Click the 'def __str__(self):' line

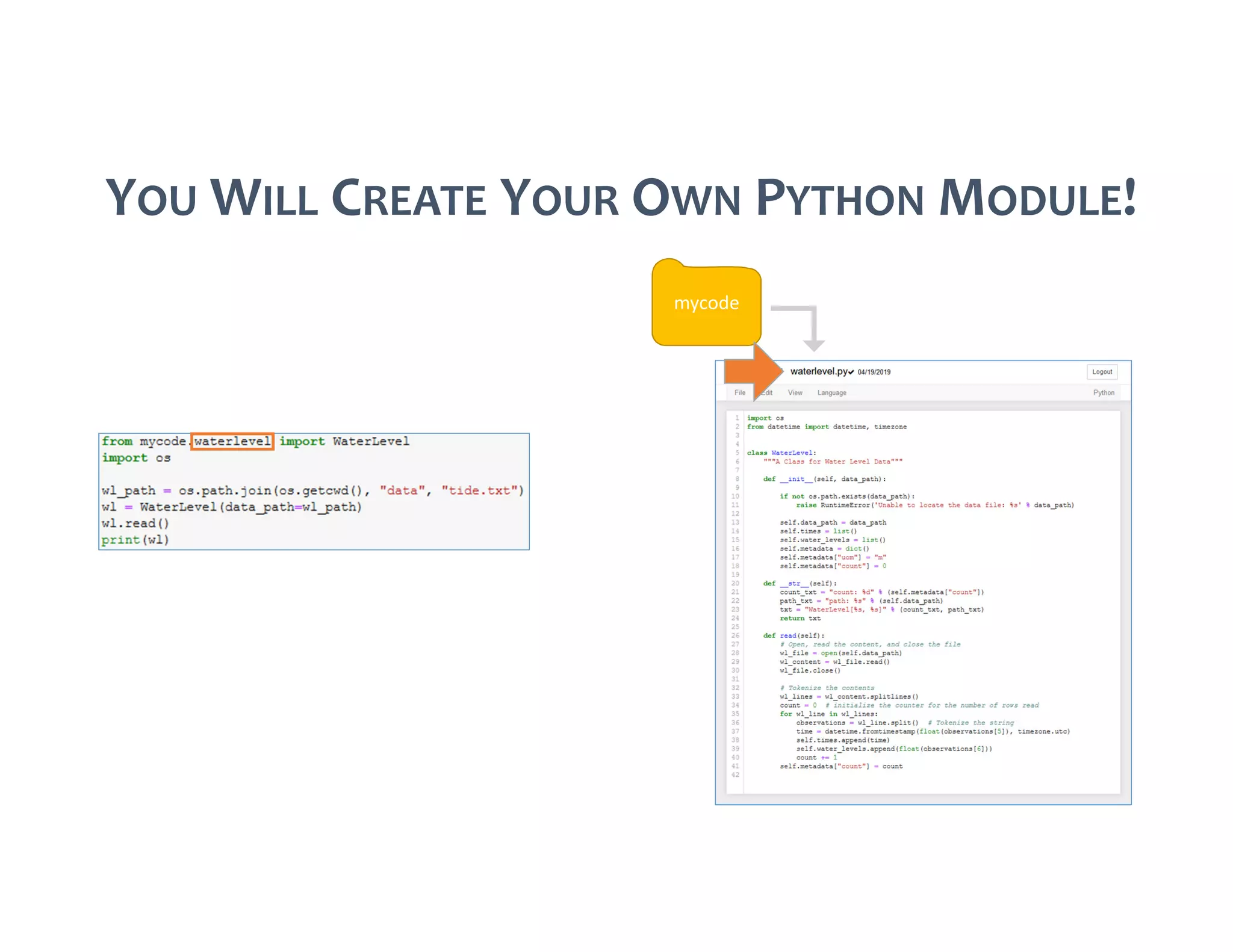pyautogui.click(x=800, y=584)
